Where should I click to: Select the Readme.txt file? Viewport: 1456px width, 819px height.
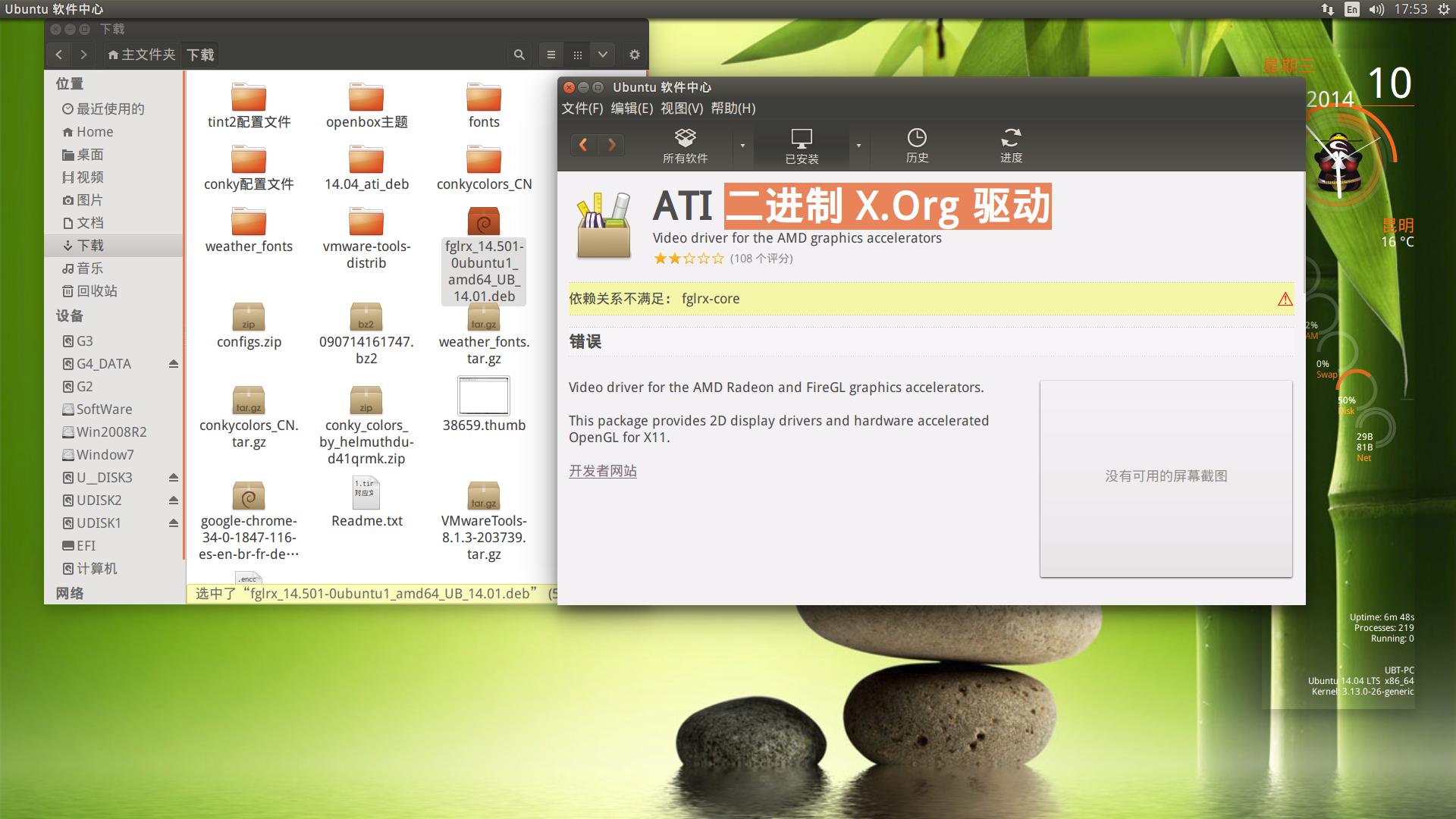pos(366,502)
